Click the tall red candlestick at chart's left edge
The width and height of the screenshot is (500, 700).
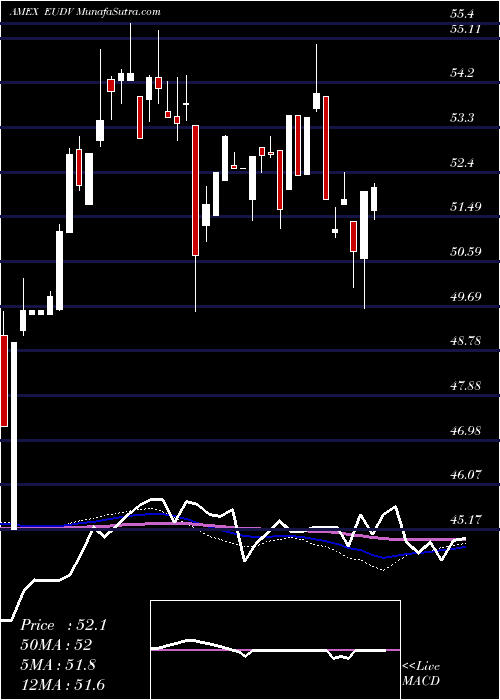click(x=4, y=381)
